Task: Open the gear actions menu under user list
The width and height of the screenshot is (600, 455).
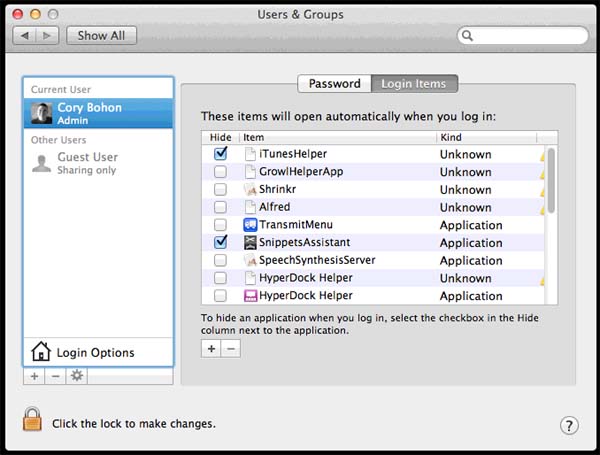Action: coord(77,376)
